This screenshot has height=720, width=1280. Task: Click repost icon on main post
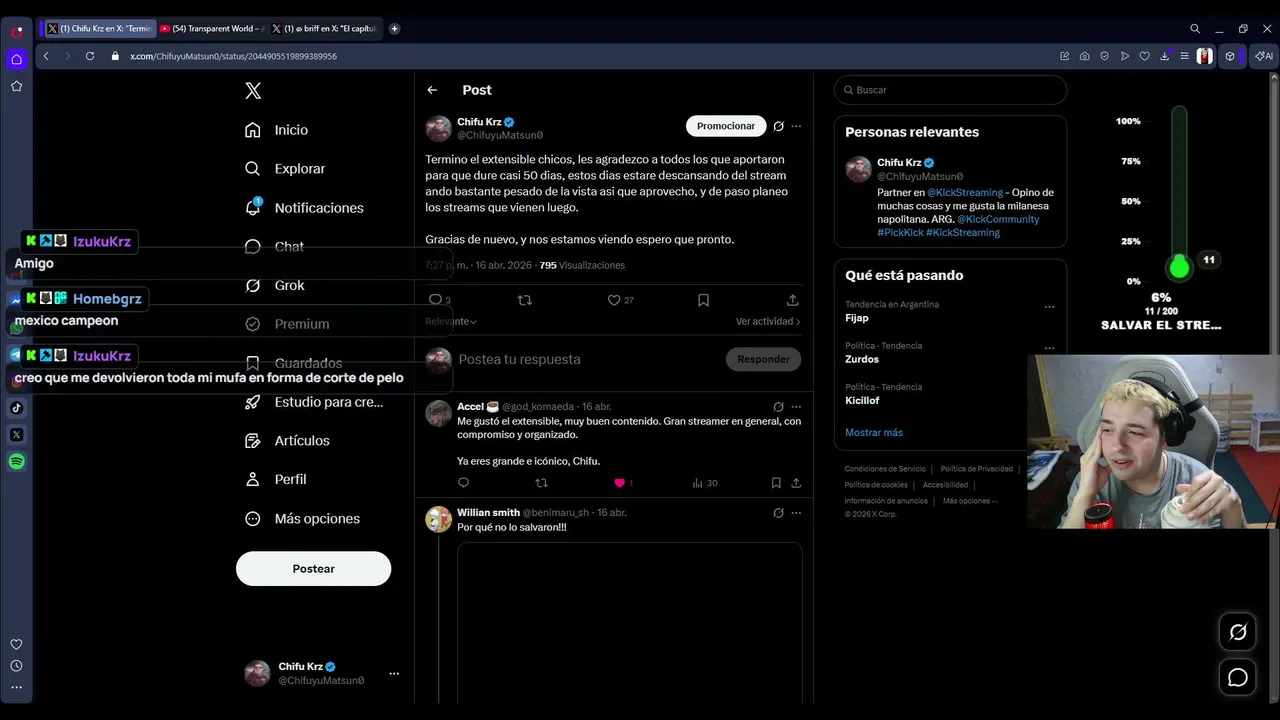(x=524, y=300)
